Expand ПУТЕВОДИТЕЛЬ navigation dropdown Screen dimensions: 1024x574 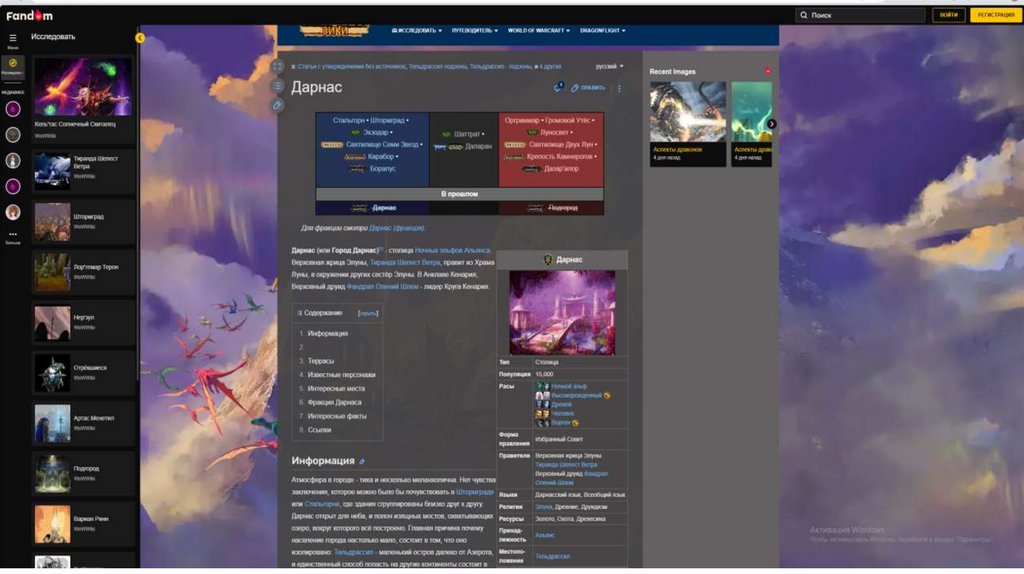[475, 31]
